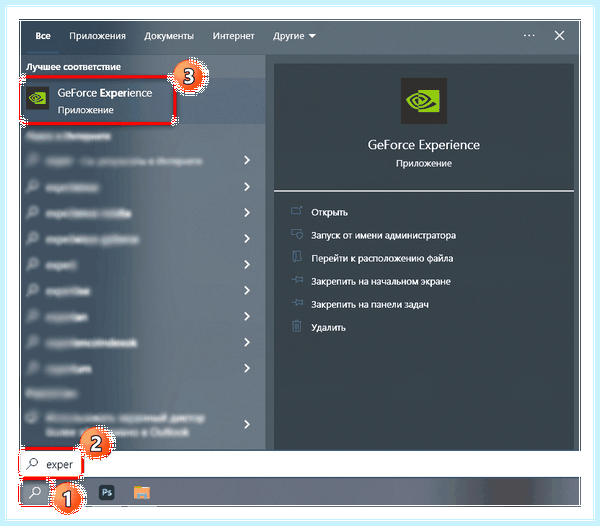Expand the eighth web search suggestion chevron
The image size is (600, 526).
point(247,342)
